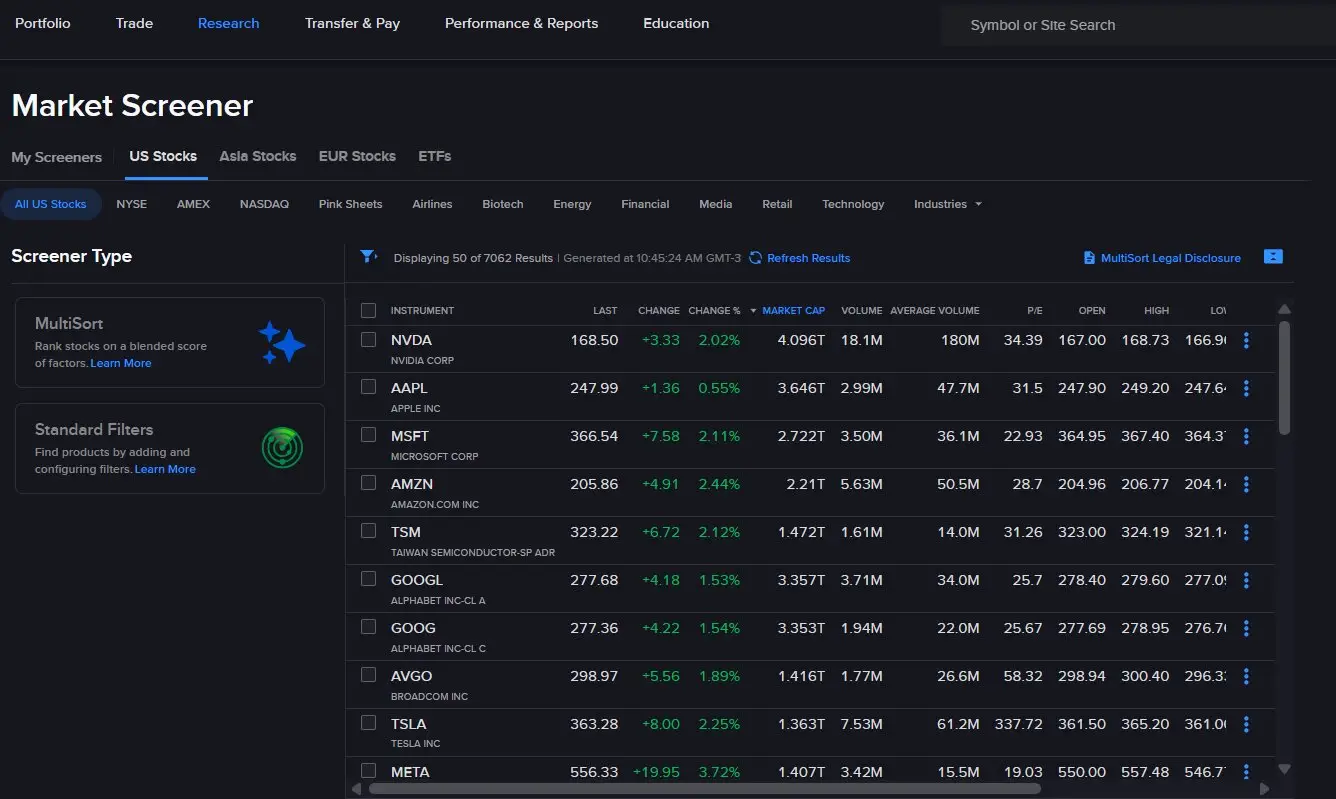Screen dimensions: 1336x799
Task: Select the Standard Filters green radar icon
Action: click(282, 448)
